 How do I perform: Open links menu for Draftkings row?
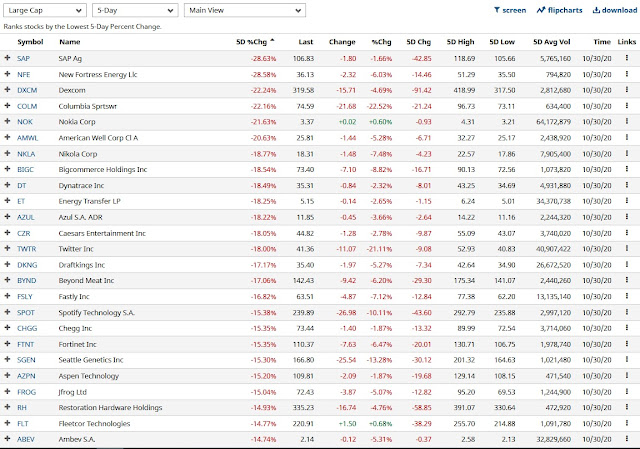[627, 265]
